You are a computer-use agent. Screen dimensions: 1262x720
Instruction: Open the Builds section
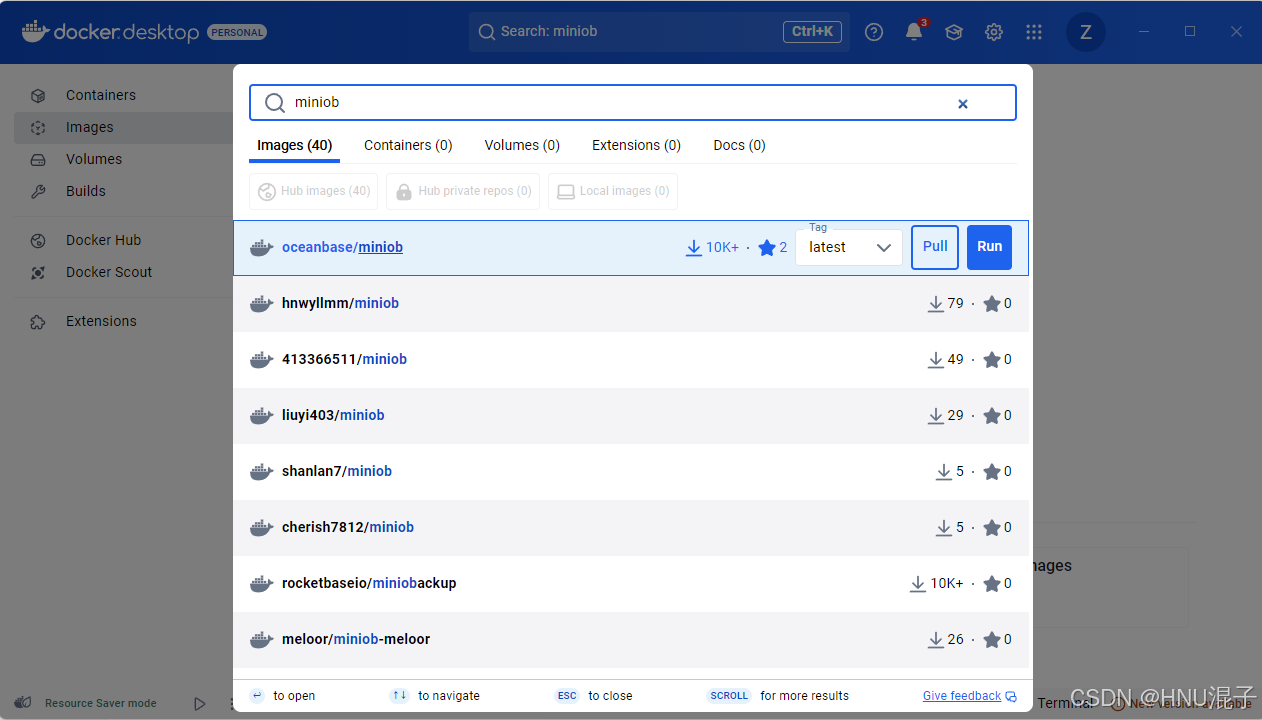(x=85, y=191)
